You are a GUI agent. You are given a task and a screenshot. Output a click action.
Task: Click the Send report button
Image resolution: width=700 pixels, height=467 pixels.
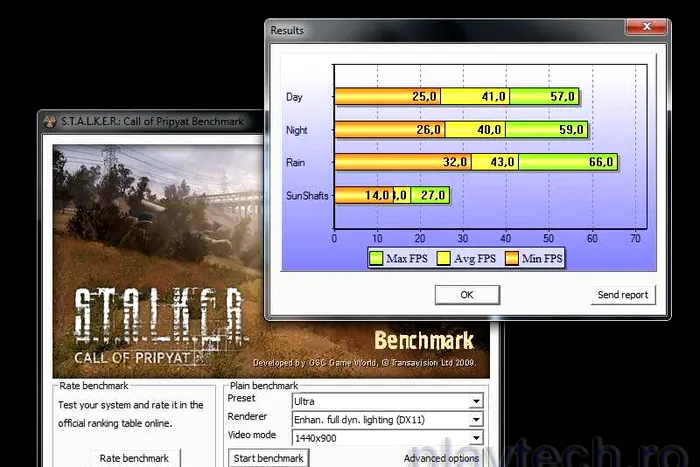coord(623,295)
